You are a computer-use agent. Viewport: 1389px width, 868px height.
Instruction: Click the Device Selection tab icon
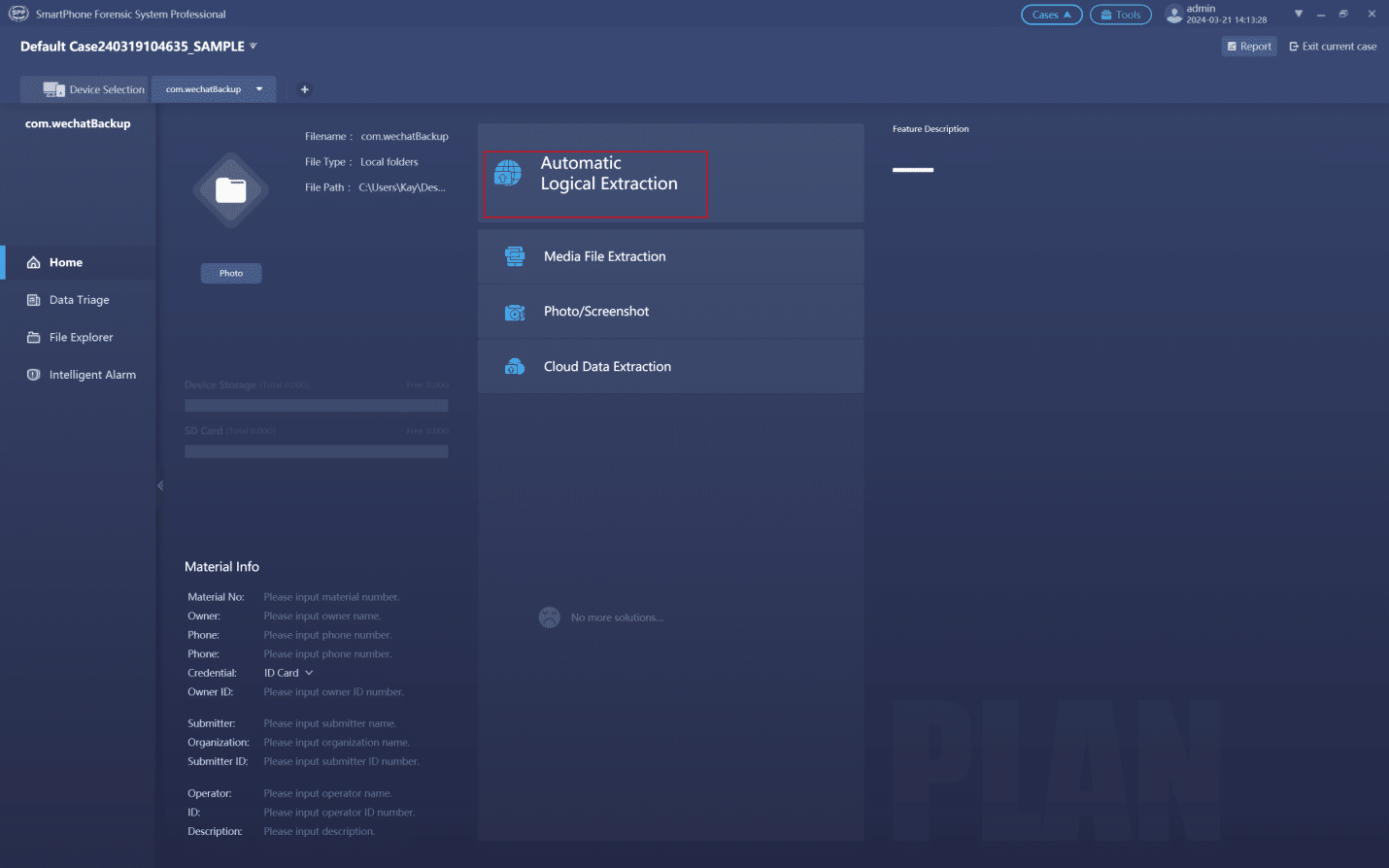53,89
